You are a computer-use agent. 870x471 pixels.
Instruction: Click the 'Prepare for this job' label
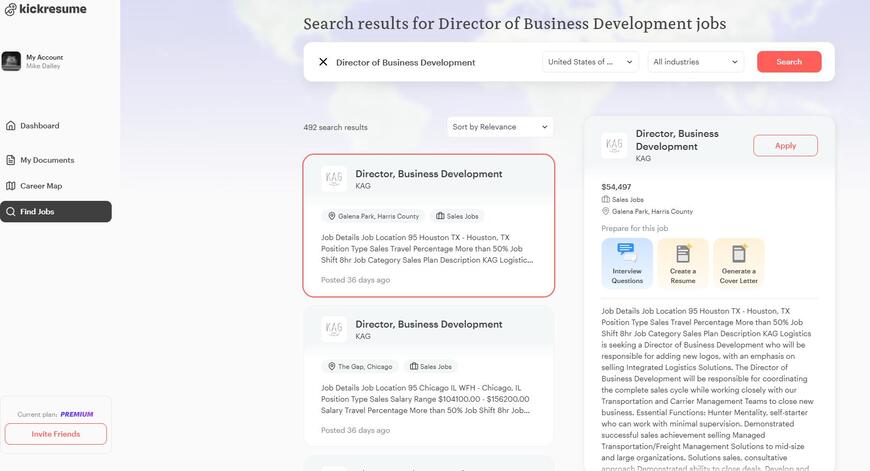coord(635,228)
